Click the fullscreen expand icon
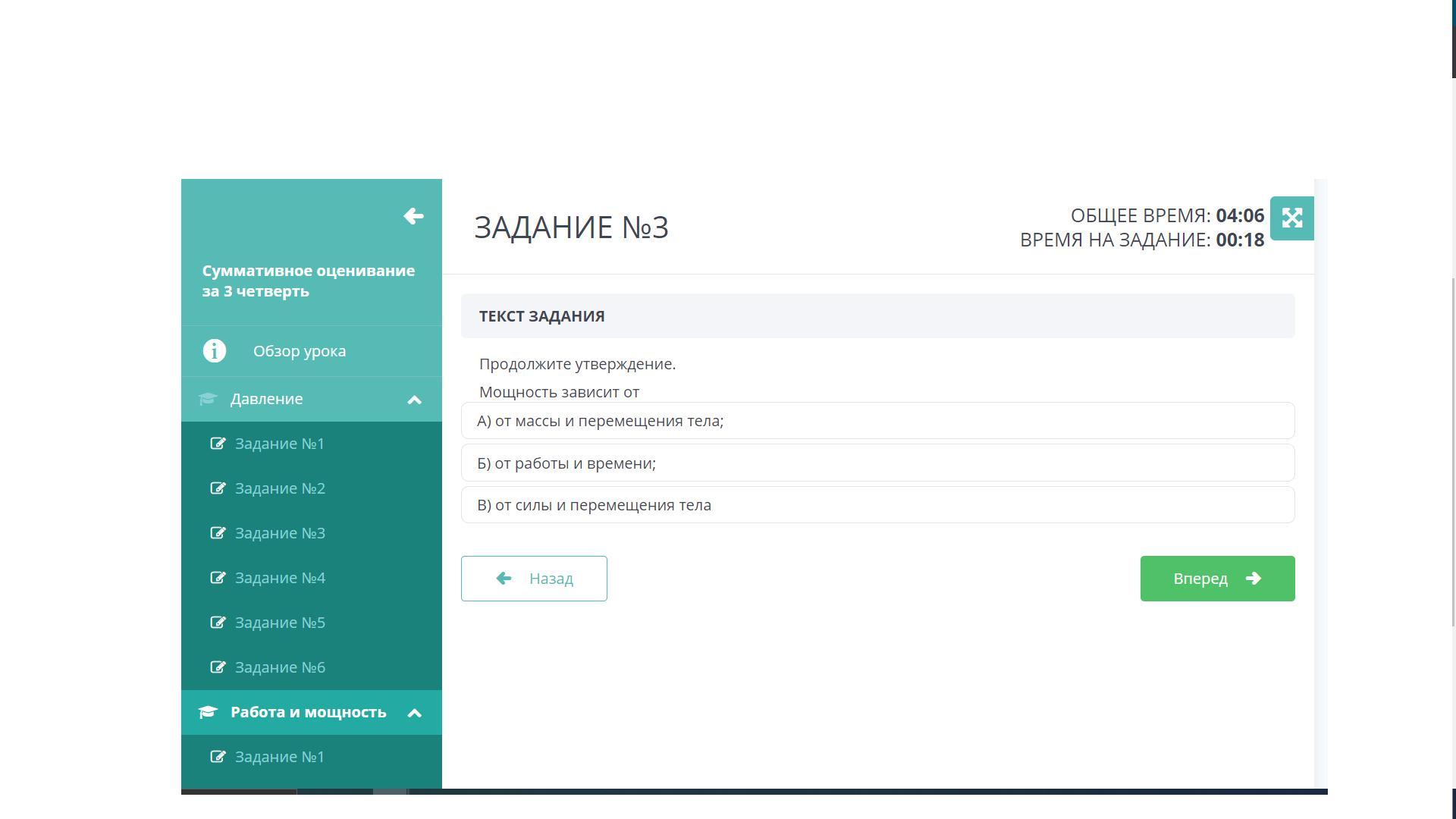Viewport: 1456px width, 819px height. (1291, 218)
